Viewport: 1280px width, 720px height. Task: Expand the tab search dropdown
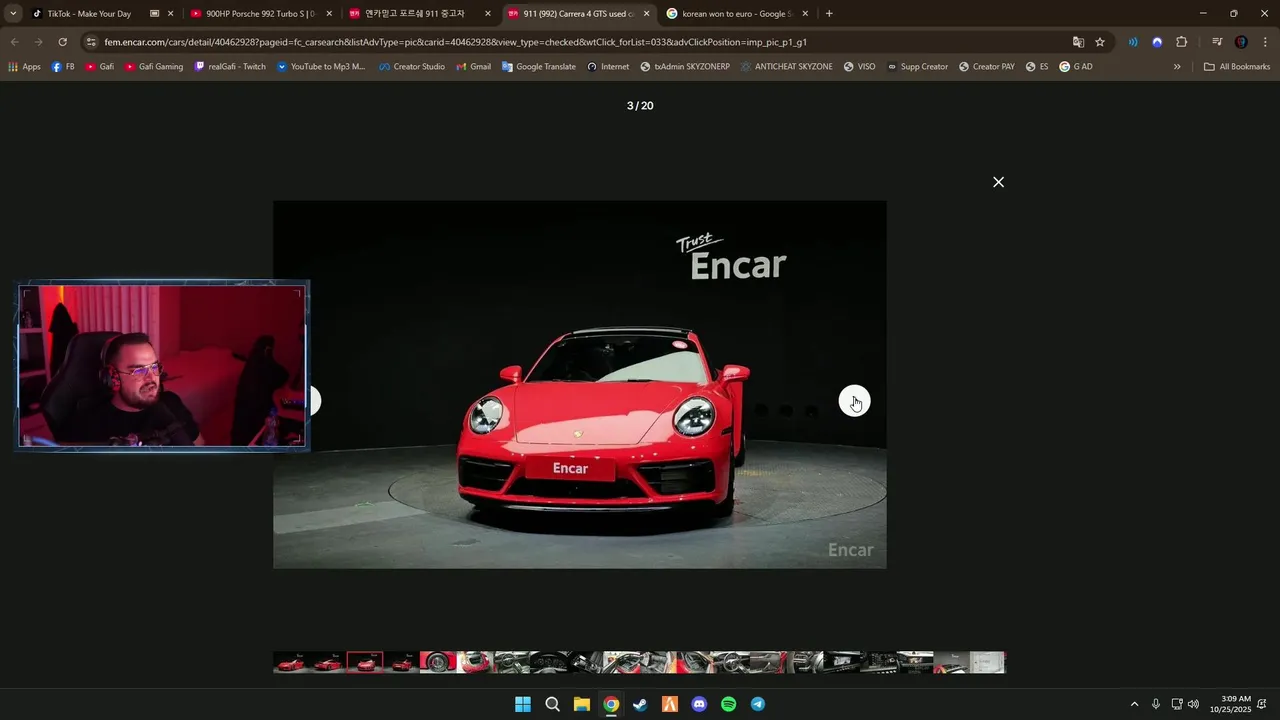[13, 14]
